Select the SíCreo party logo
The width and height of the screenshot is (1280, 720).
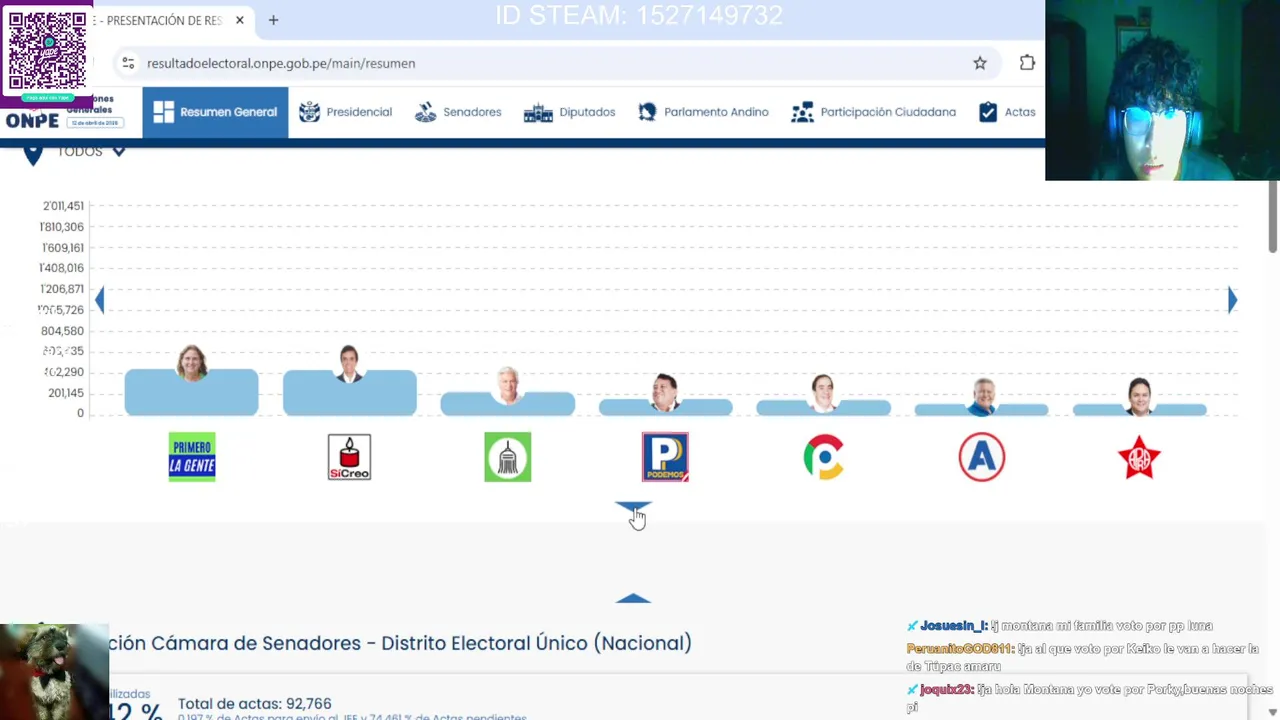pos(349,457)
